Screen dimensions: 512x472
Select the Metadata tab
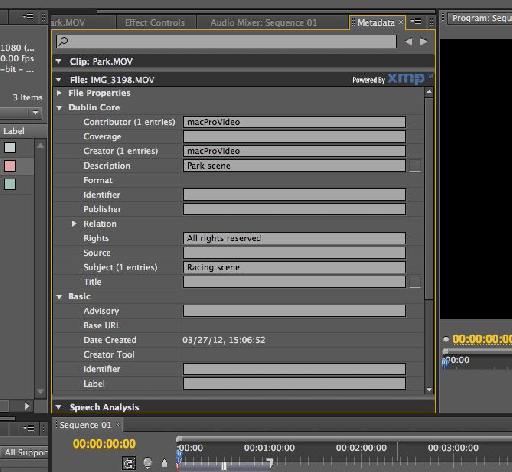click(x=376, y=22)
